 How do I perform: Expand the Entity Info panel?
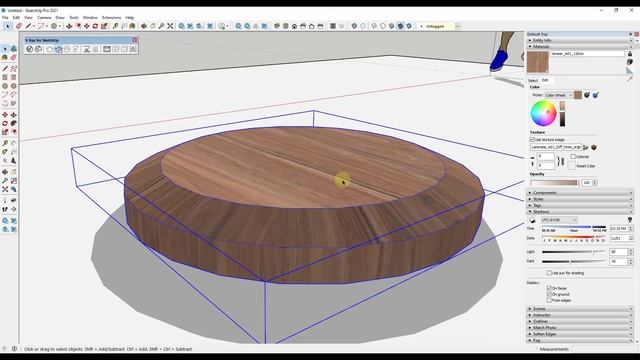coord(580,40)
